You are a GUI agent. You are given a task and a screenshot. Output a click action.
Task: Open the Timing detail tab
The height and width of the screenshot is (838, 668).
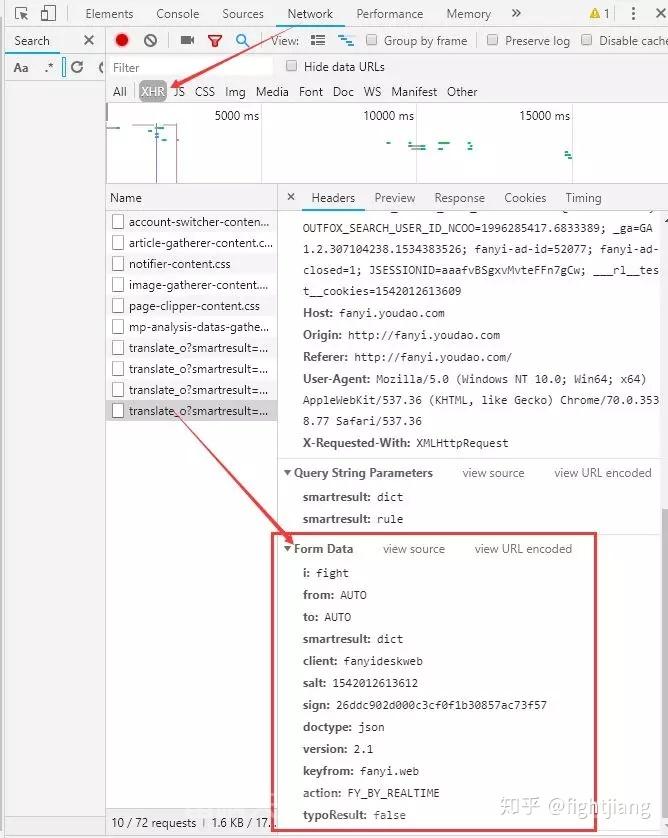[x=583, y=198]
